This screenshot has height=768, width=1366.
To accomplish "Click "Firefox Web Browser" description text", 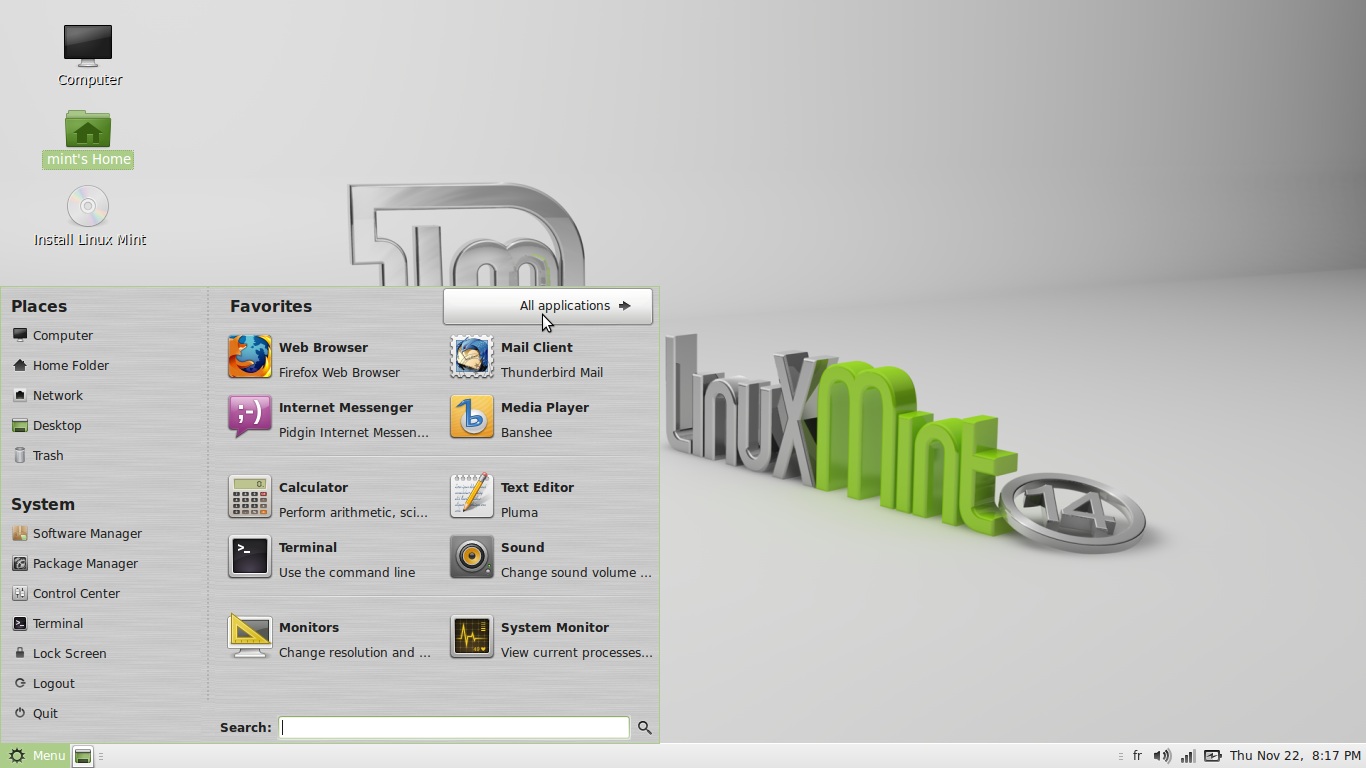I will coord(339,373).
